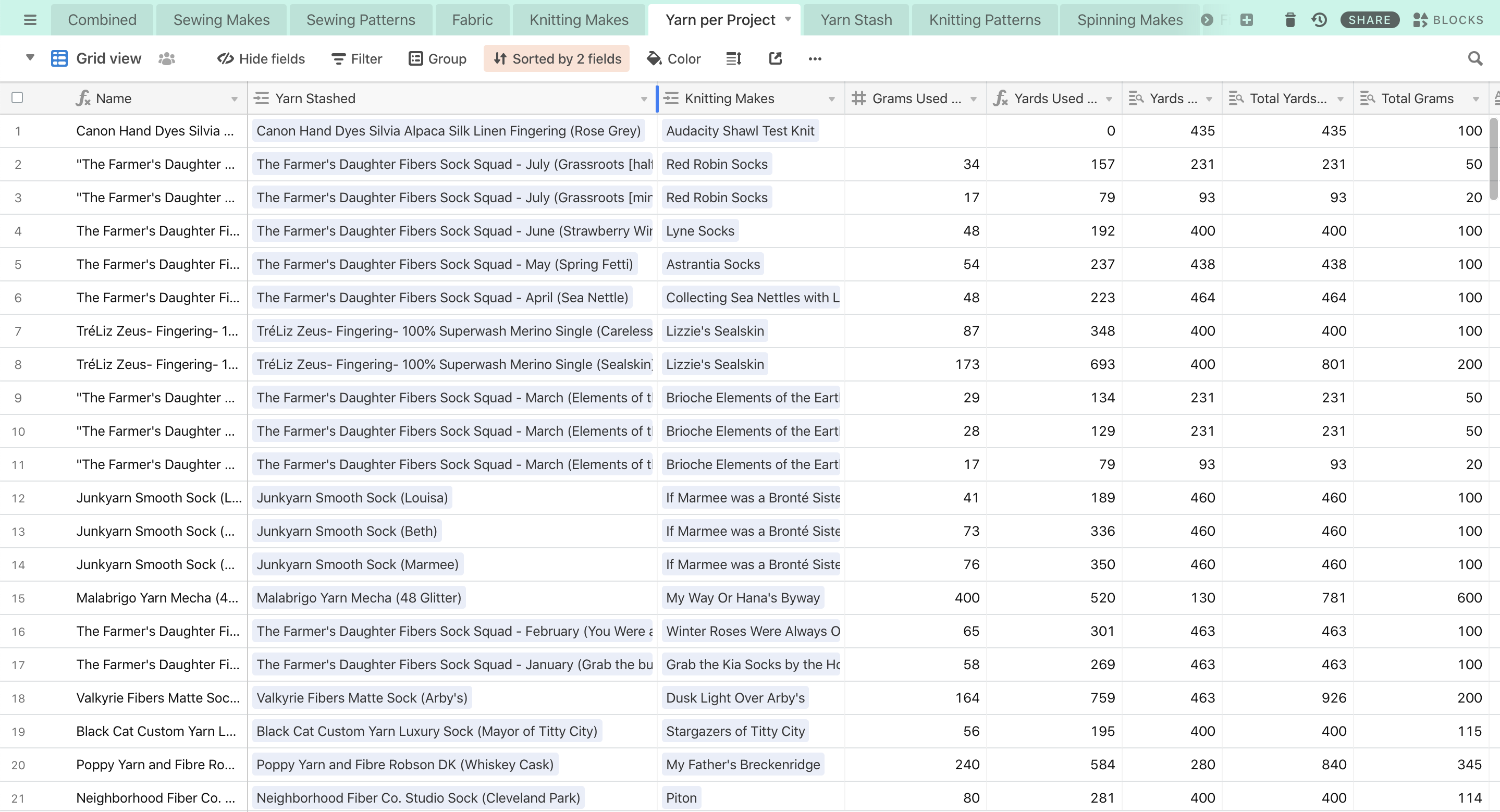
Task: Click the SHARE button
Action: [1369, 20]
